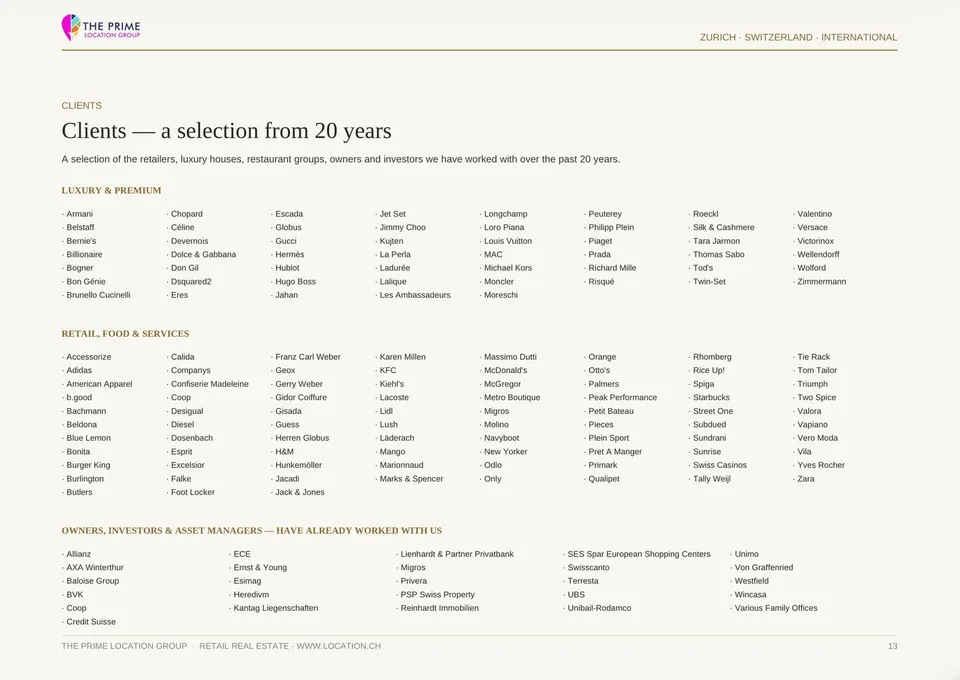Click the Clients page main heading
Screen dimensions: 960x680
click(227, 131)
